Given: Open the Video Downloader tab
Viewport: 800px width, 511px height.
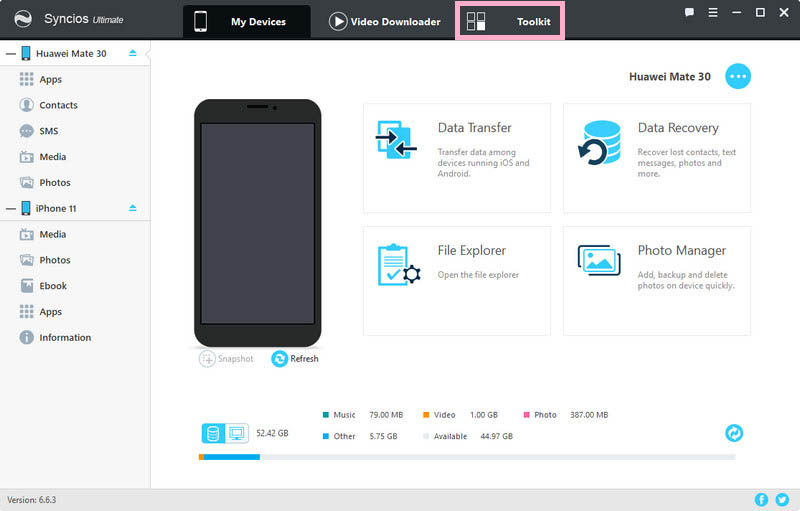Looking at the screenshot, I should click(x=384, y=21).
